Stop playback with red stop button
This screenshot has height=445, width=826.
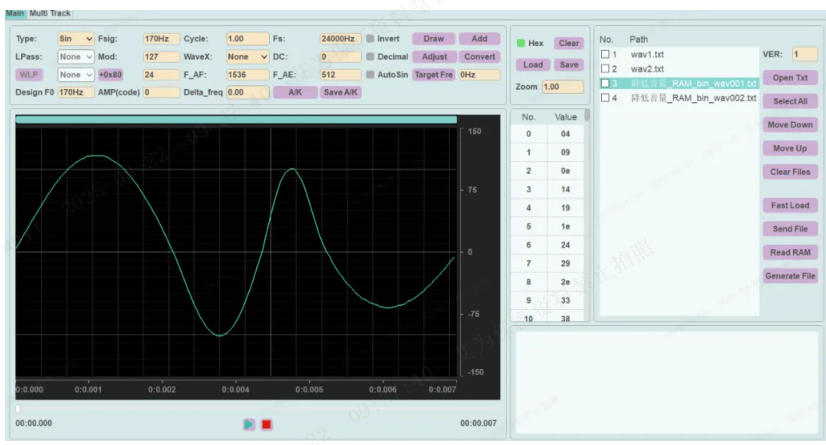pos(267,424)
